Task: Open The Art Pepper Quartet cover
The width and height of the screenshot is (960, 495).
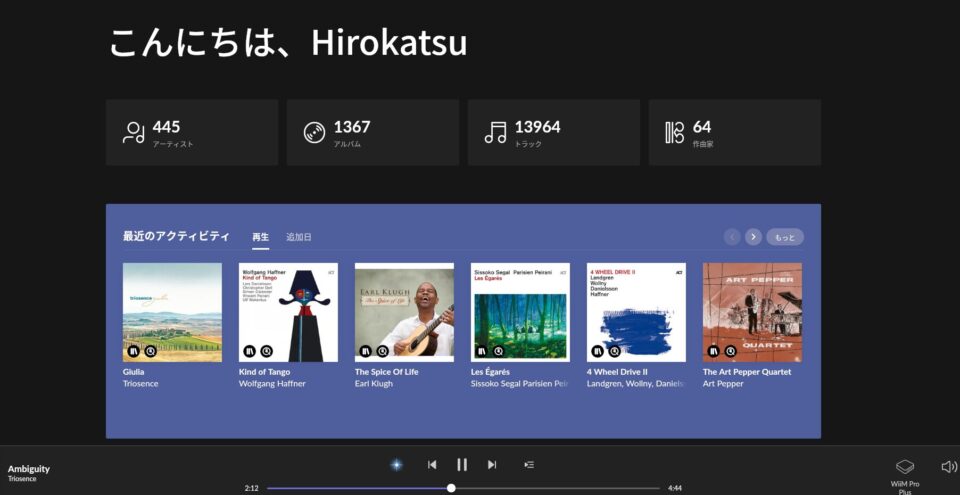Action: pyautogui.click(x=752, y=312)
